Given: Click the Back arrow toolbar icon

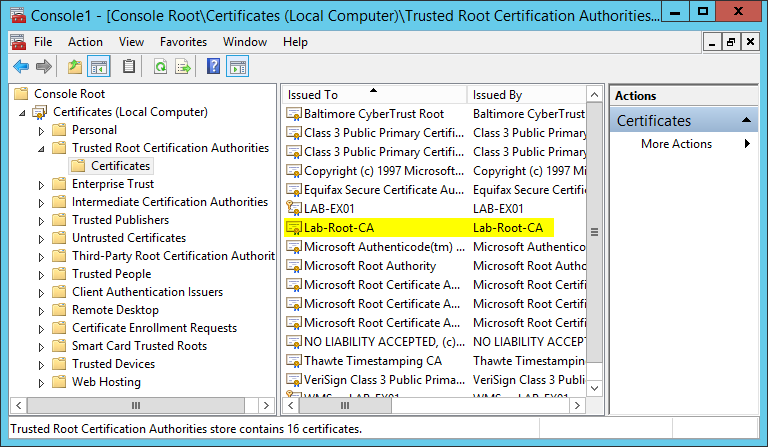Looking at the screenshot, I should tap(21, 66).
